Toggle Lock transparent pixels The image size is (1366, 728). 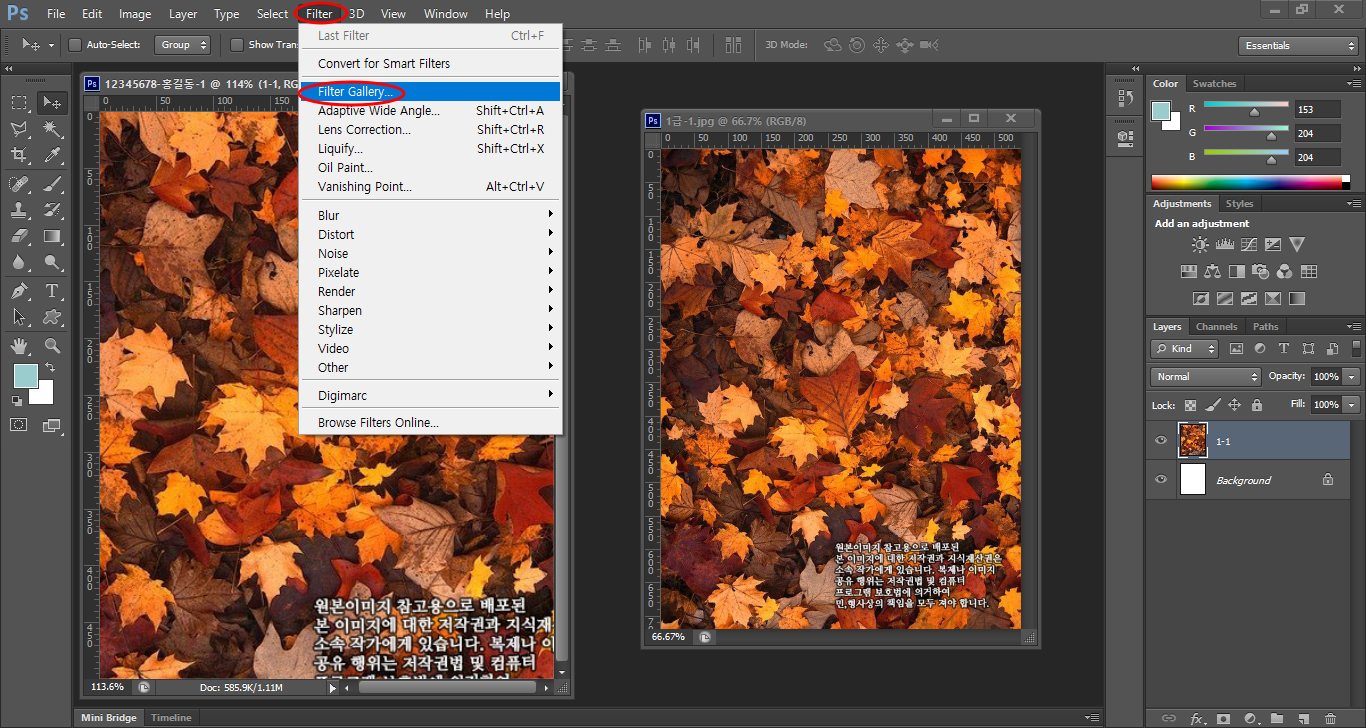(x=1190, y=405)
